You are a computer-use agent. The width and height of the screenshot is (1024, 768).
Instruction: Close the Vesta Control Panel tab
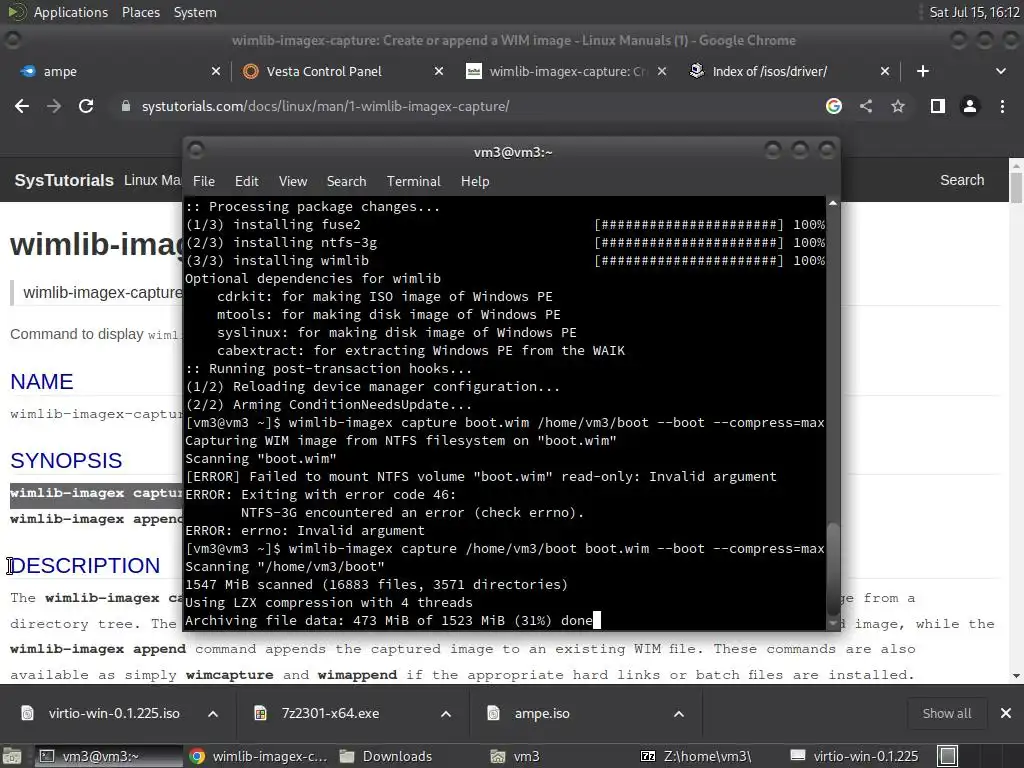pos(439,71)
